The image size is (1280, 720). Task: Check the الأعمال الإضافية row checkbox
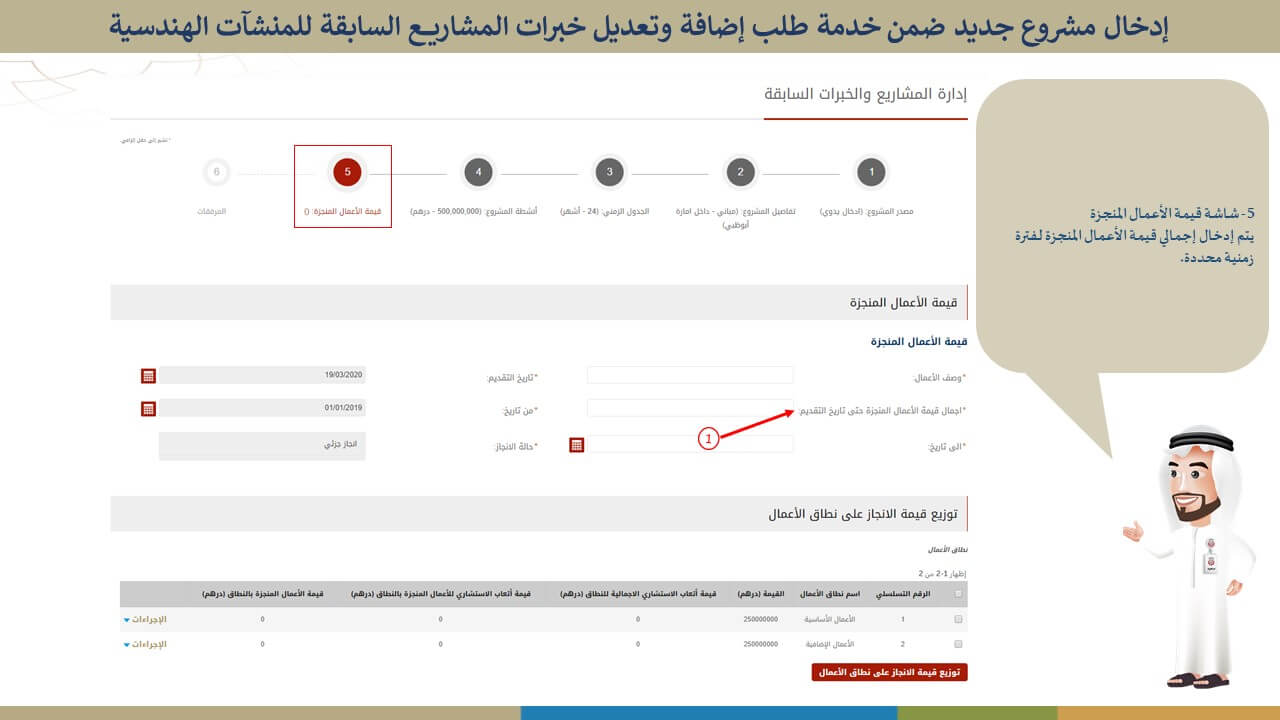(x=959, y=645)
